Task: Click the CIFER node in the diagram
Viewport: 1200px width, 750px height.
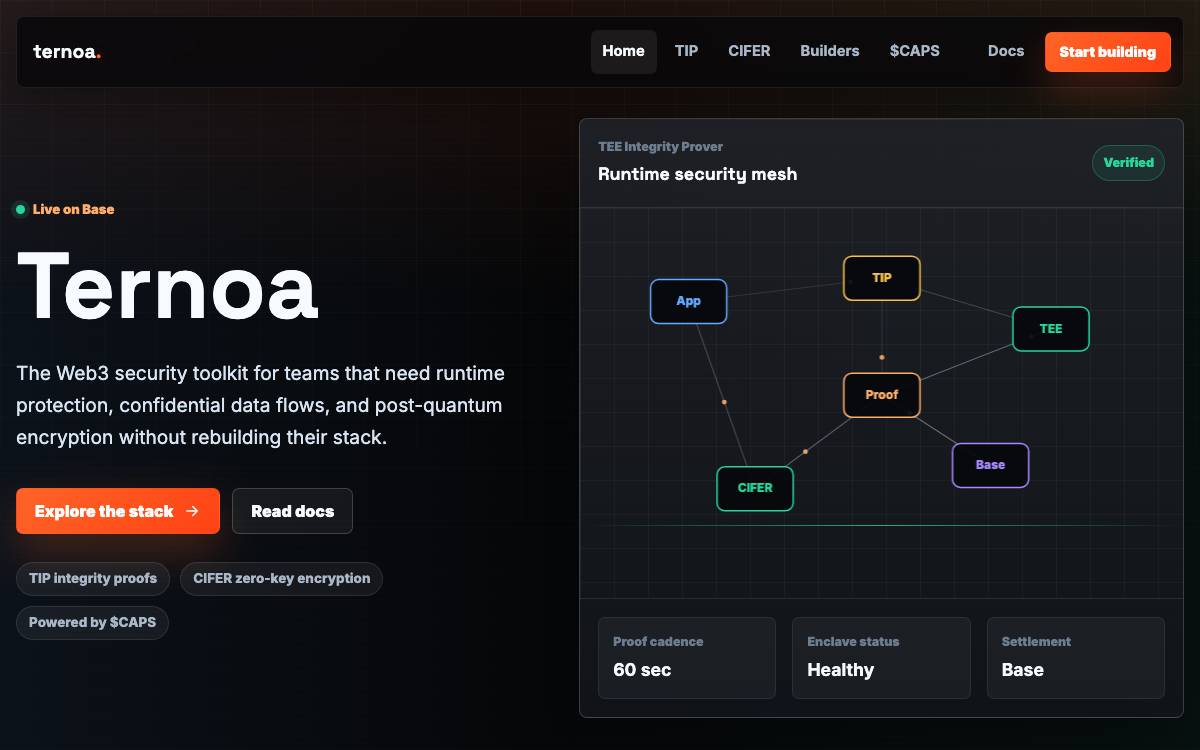Action: (755, 488)
